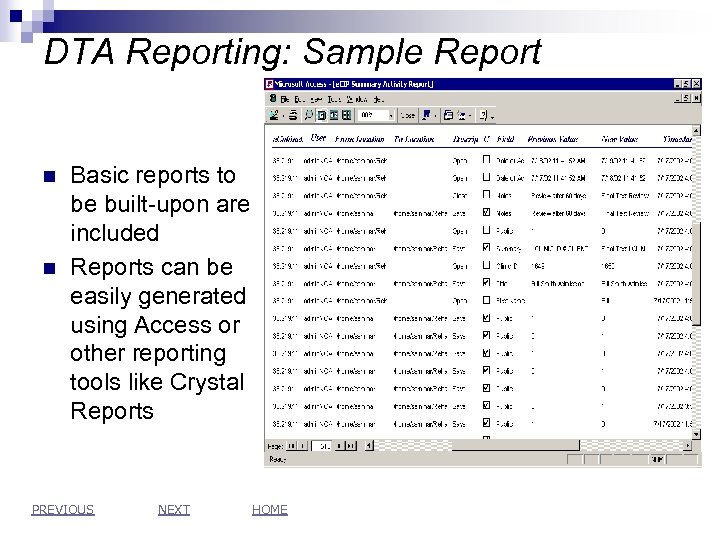This screenshot has width=720, height=540.
Task: Click the PREVIOUS link
Action: [x=63, y=509]
